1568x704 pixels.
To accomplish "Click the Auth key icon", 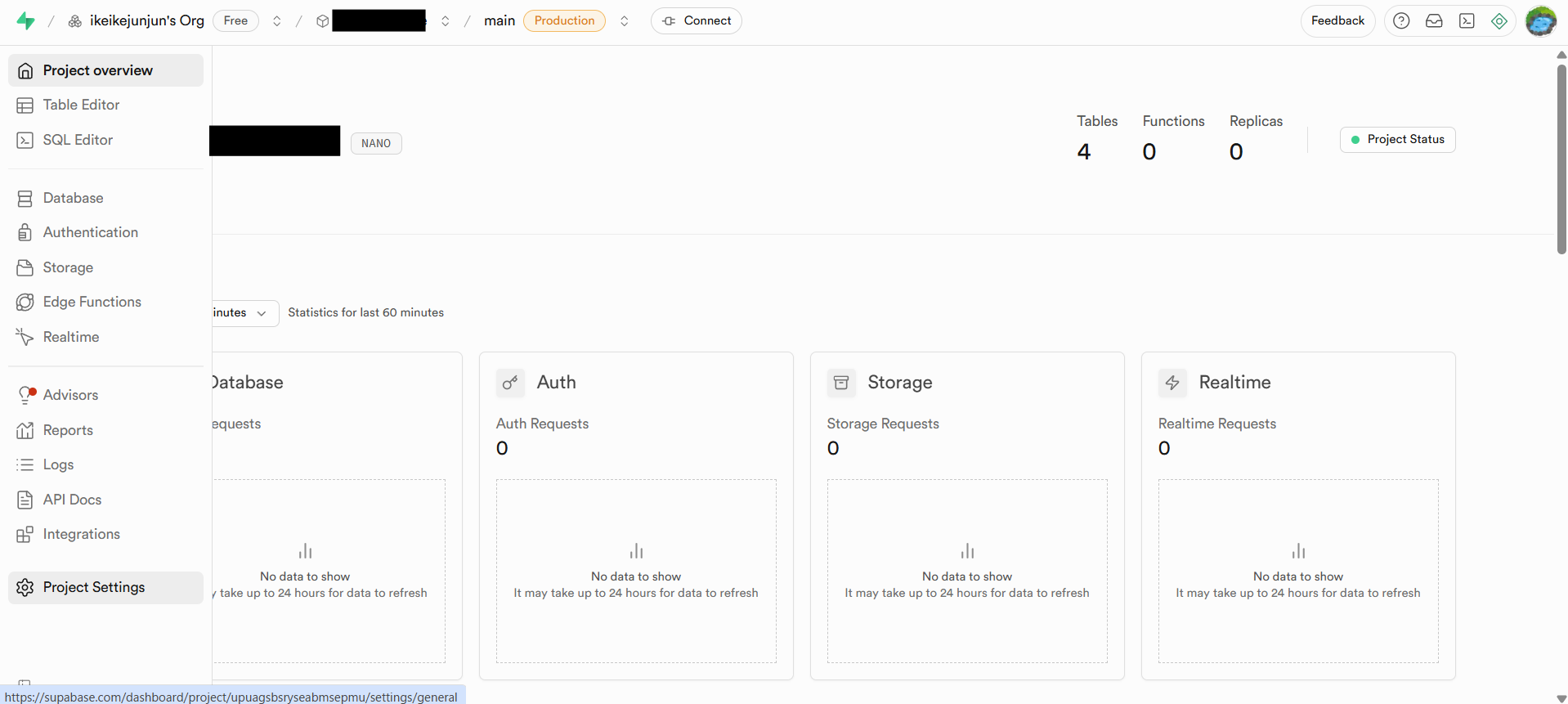I will pyautogui.click(x=510, y=383).
